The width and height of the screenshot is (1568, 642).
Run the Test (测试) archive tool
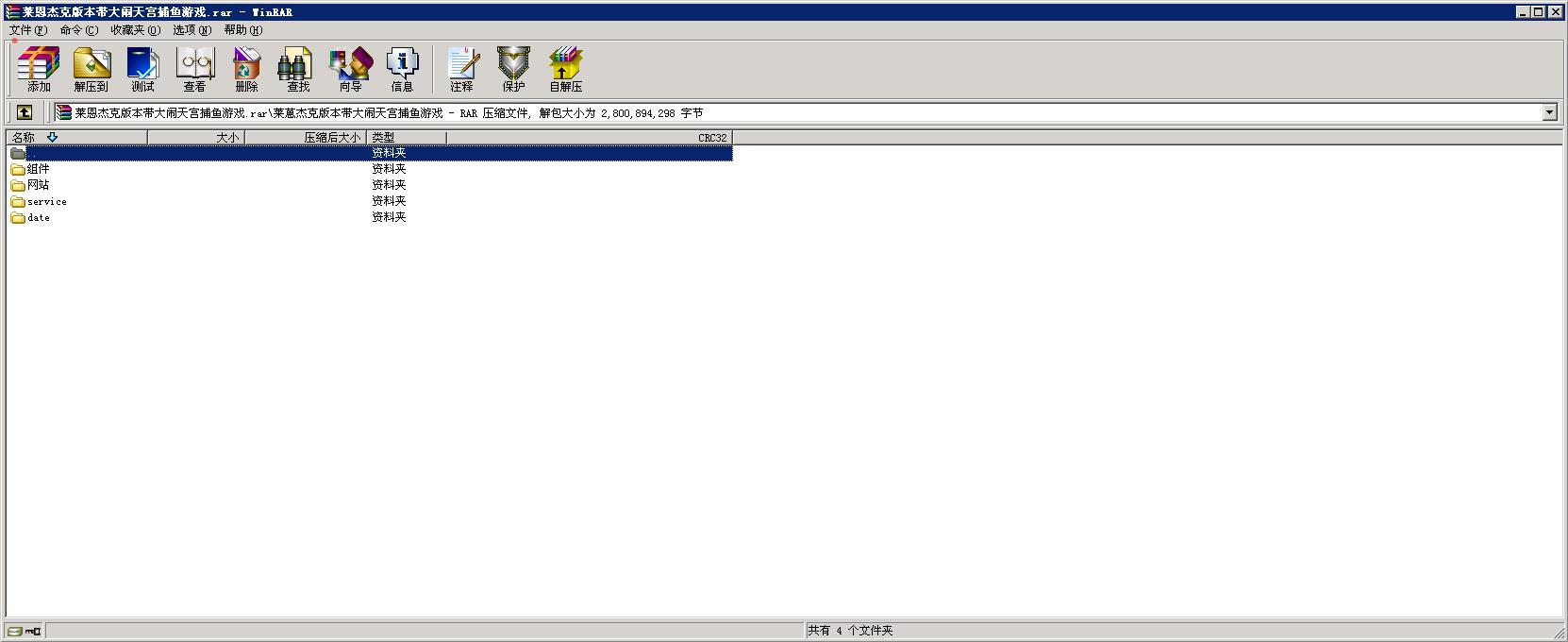point(143,69)
